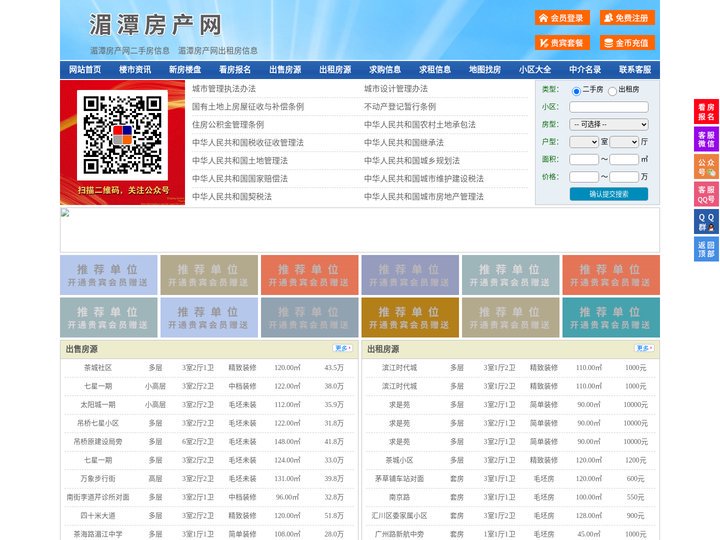The width and height of the screenshot is (720, 540).
Task: Click 更多 in the 出租房源 header
Action: click(x=644, y=349)
